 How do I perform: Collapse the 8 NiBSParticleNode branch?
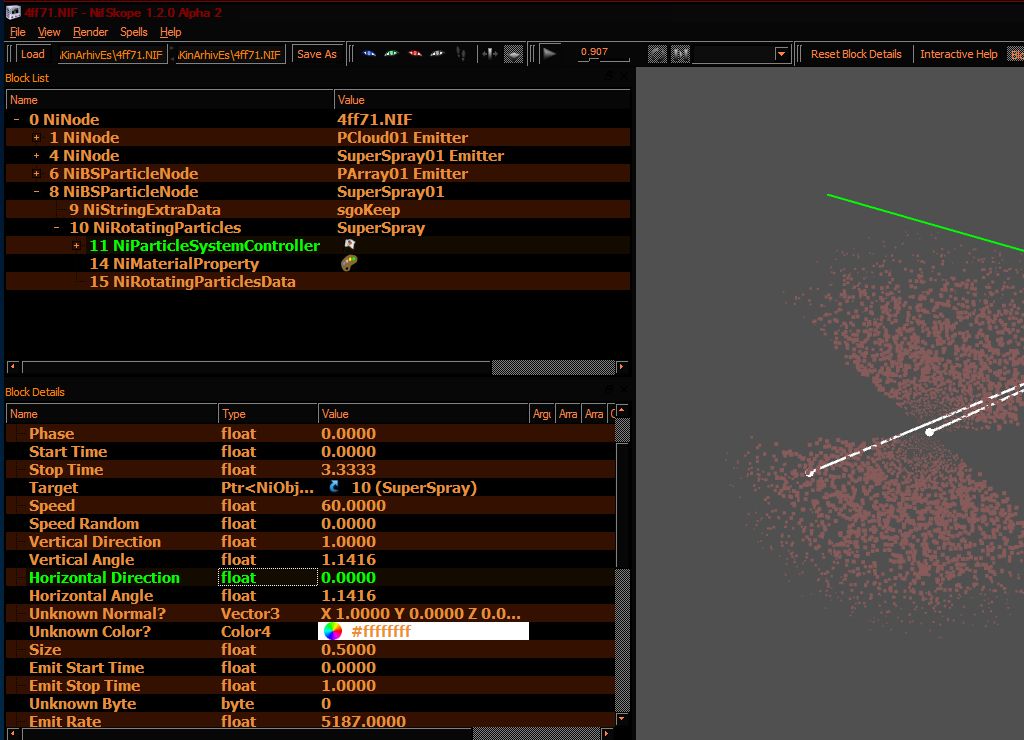pos(37,192)
